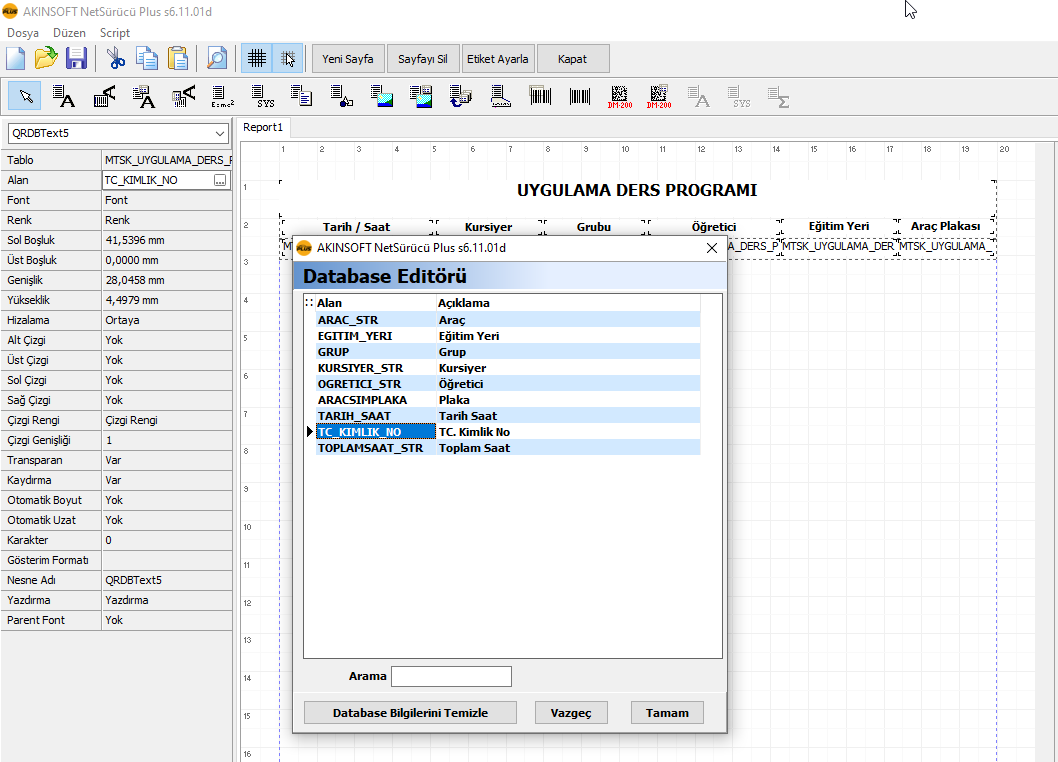Select the KURSIYER_STR row
The width and height of the screenshot is (1058, 762).
coord(507,368)
